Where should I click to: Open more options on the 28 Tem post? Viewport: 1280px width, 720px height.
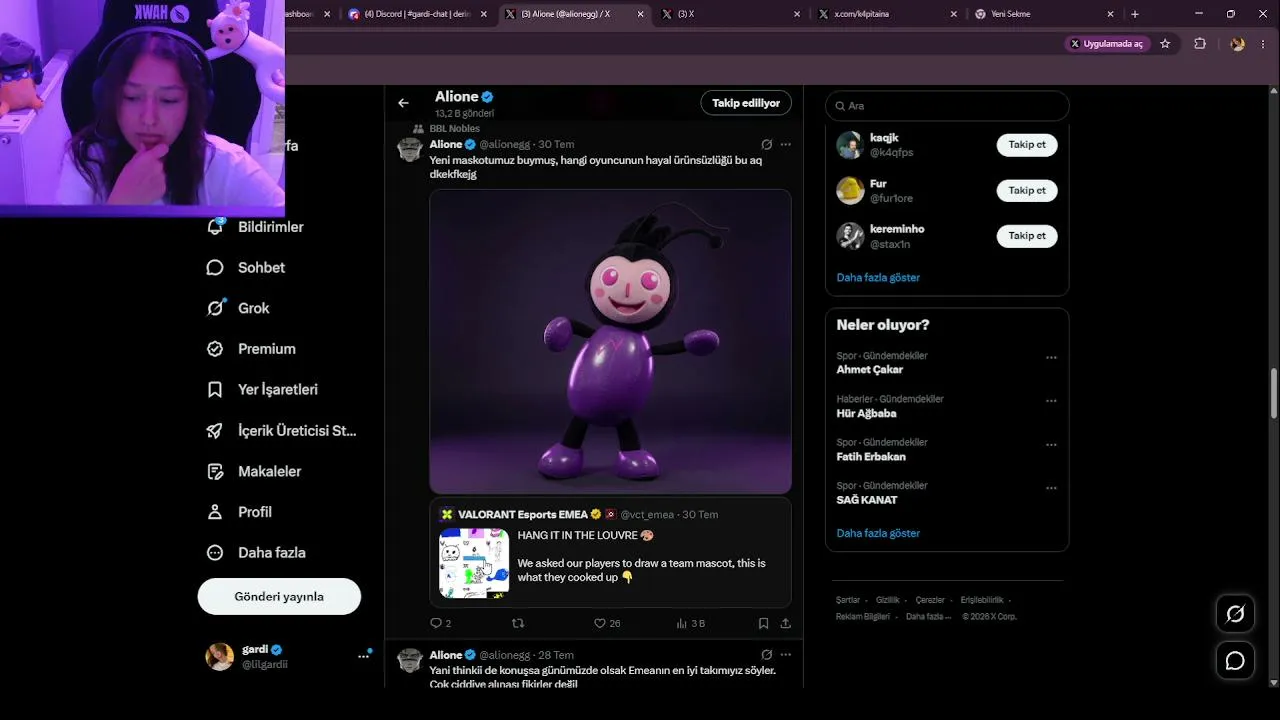tap(786, 655)
